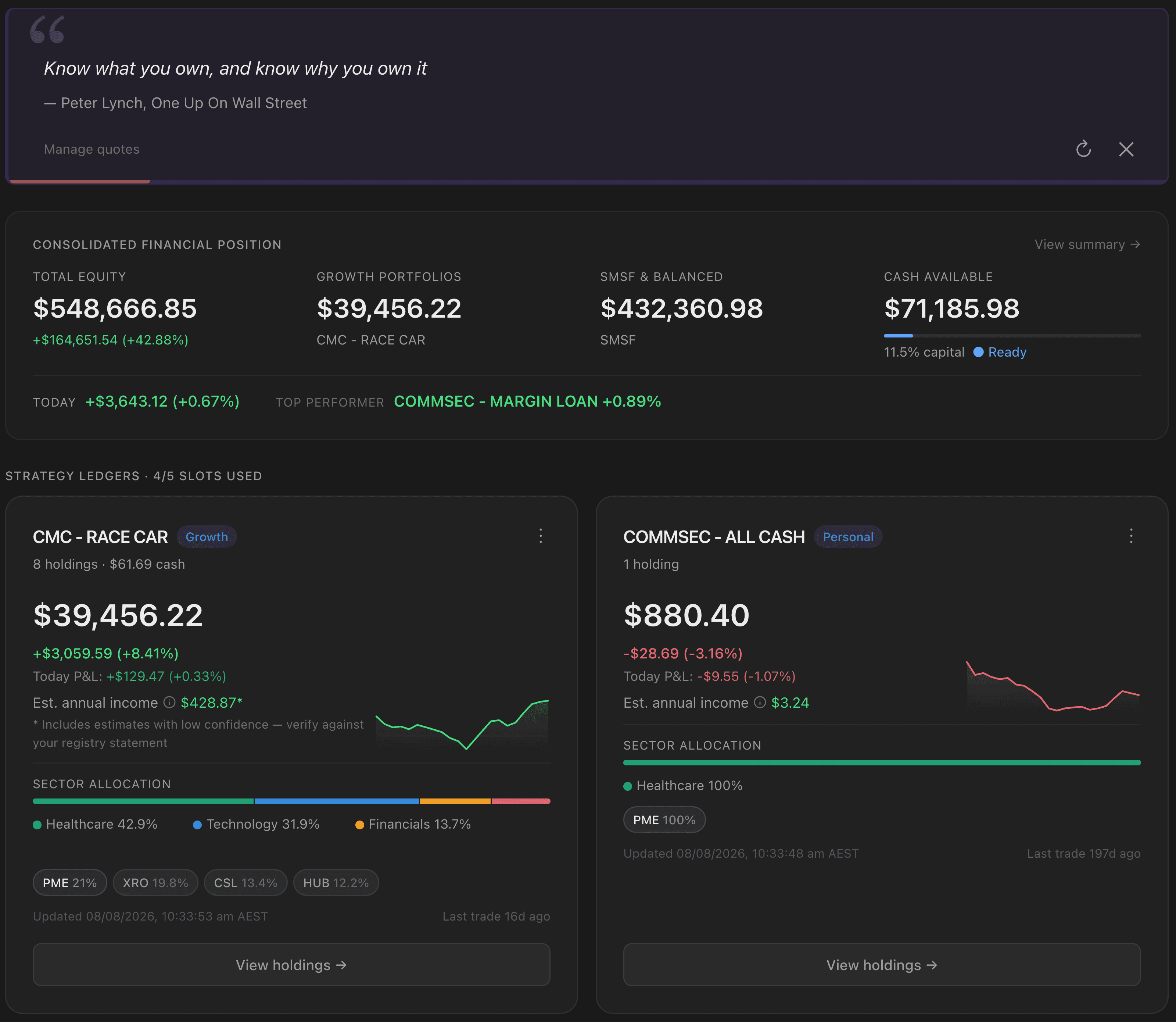Click the COMMSEC Healthcare 100% sector bar
The height and width of the screenshot is (1022, 1176).
(882, 762)
